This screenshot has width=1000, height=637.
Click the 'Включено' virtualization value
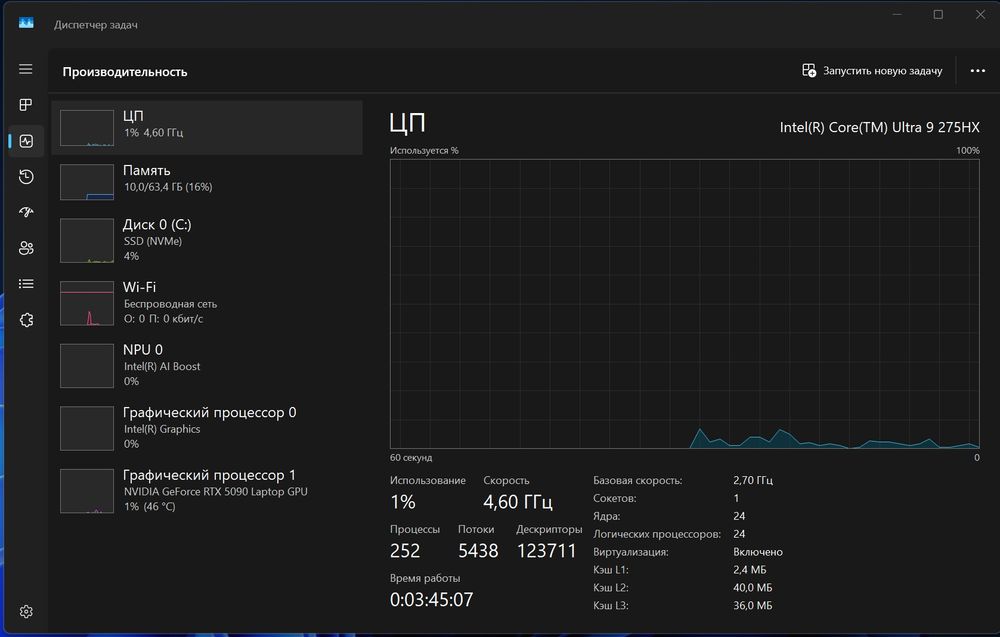pyautogui.click(x=758, y=552)
